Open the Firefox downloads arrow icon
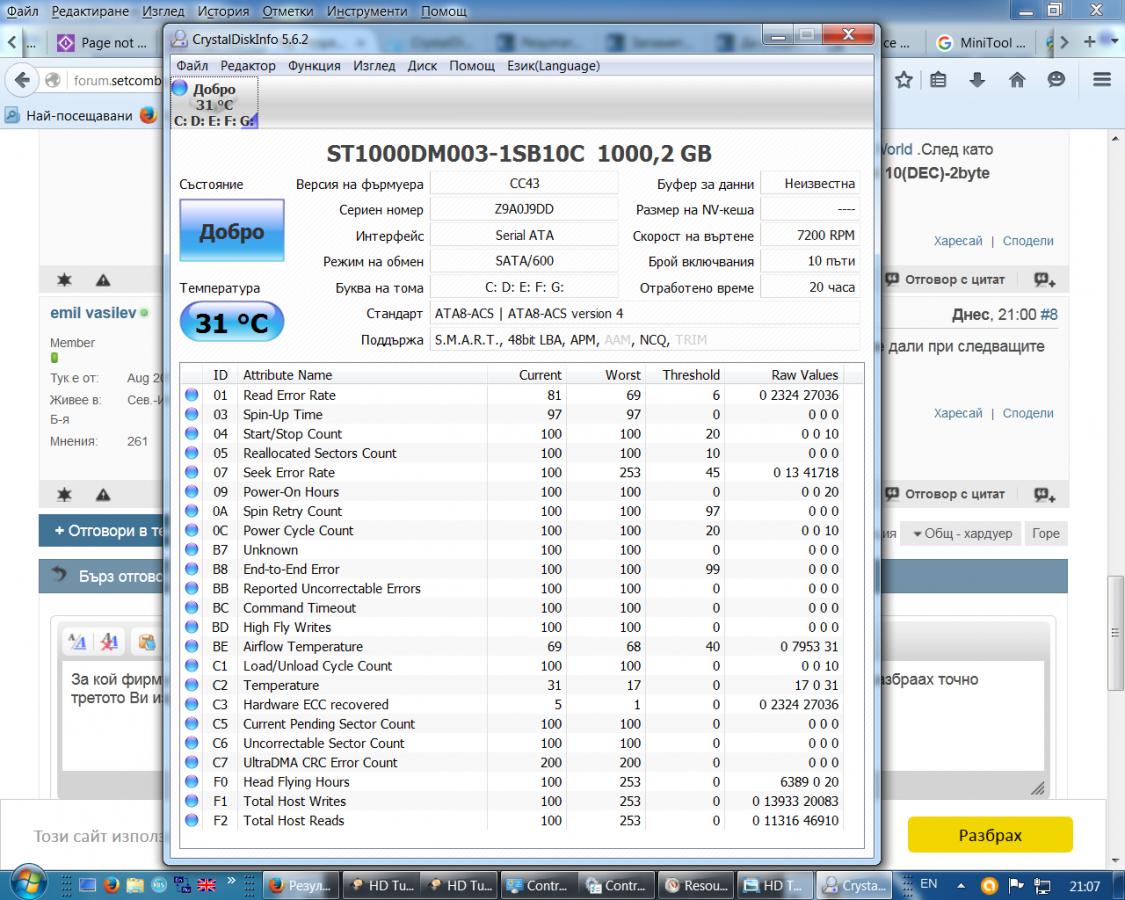 (976, 80)
